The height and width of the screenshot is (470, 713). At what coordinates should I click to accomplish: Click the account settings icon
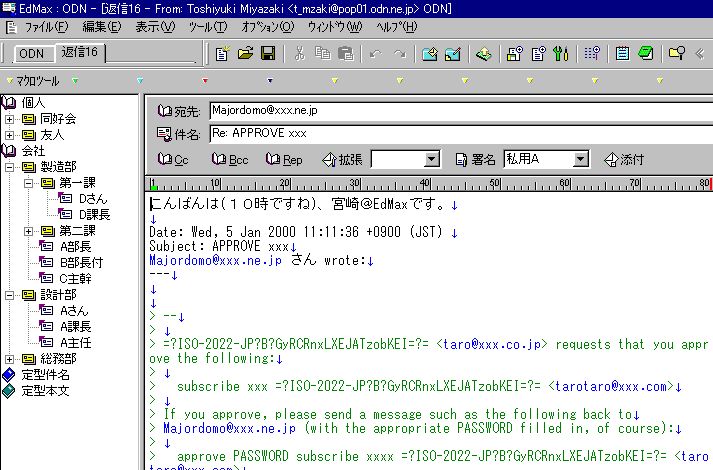click(515, 54)
